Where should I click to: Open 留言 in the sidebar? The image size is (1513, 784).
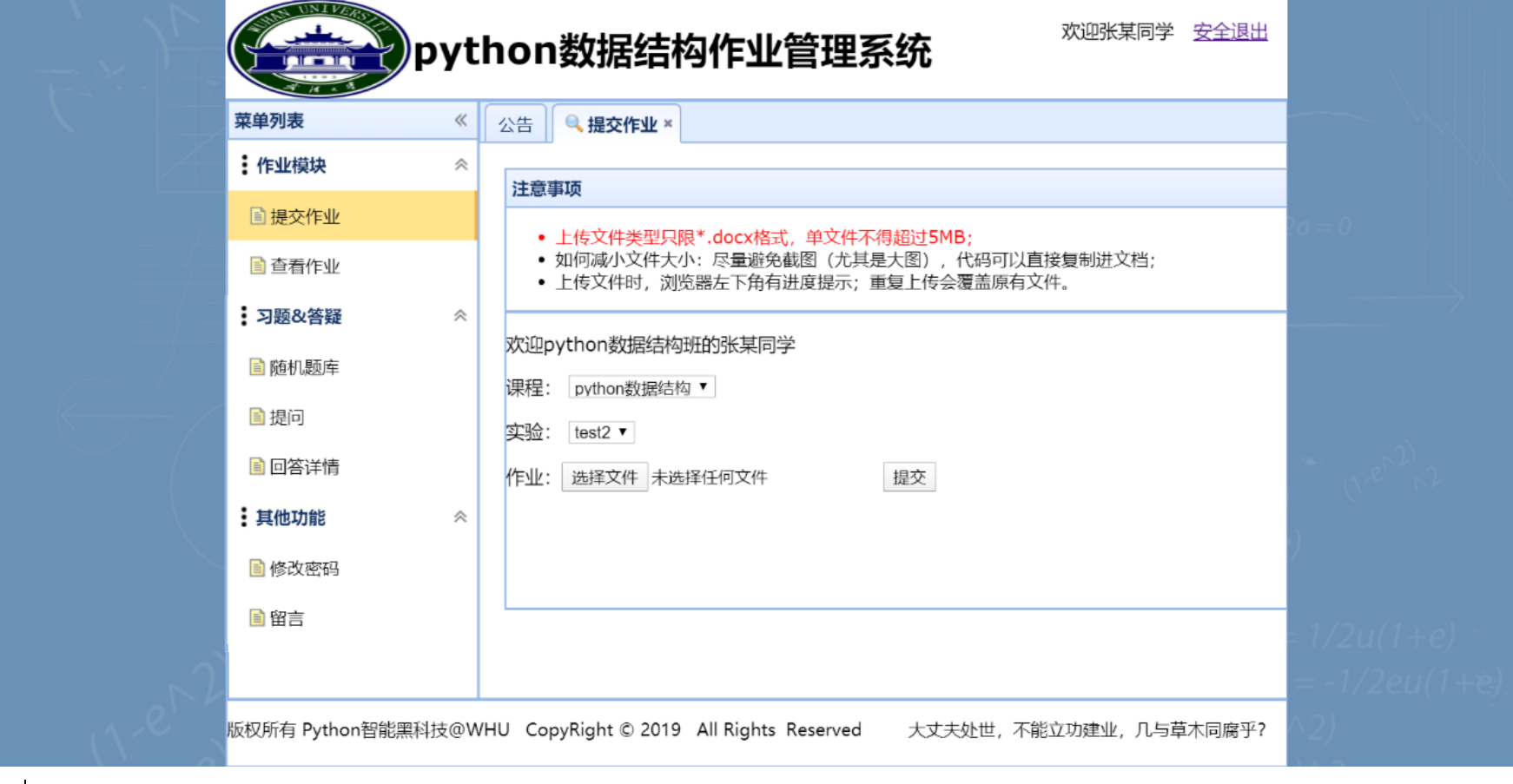(353, 618)
